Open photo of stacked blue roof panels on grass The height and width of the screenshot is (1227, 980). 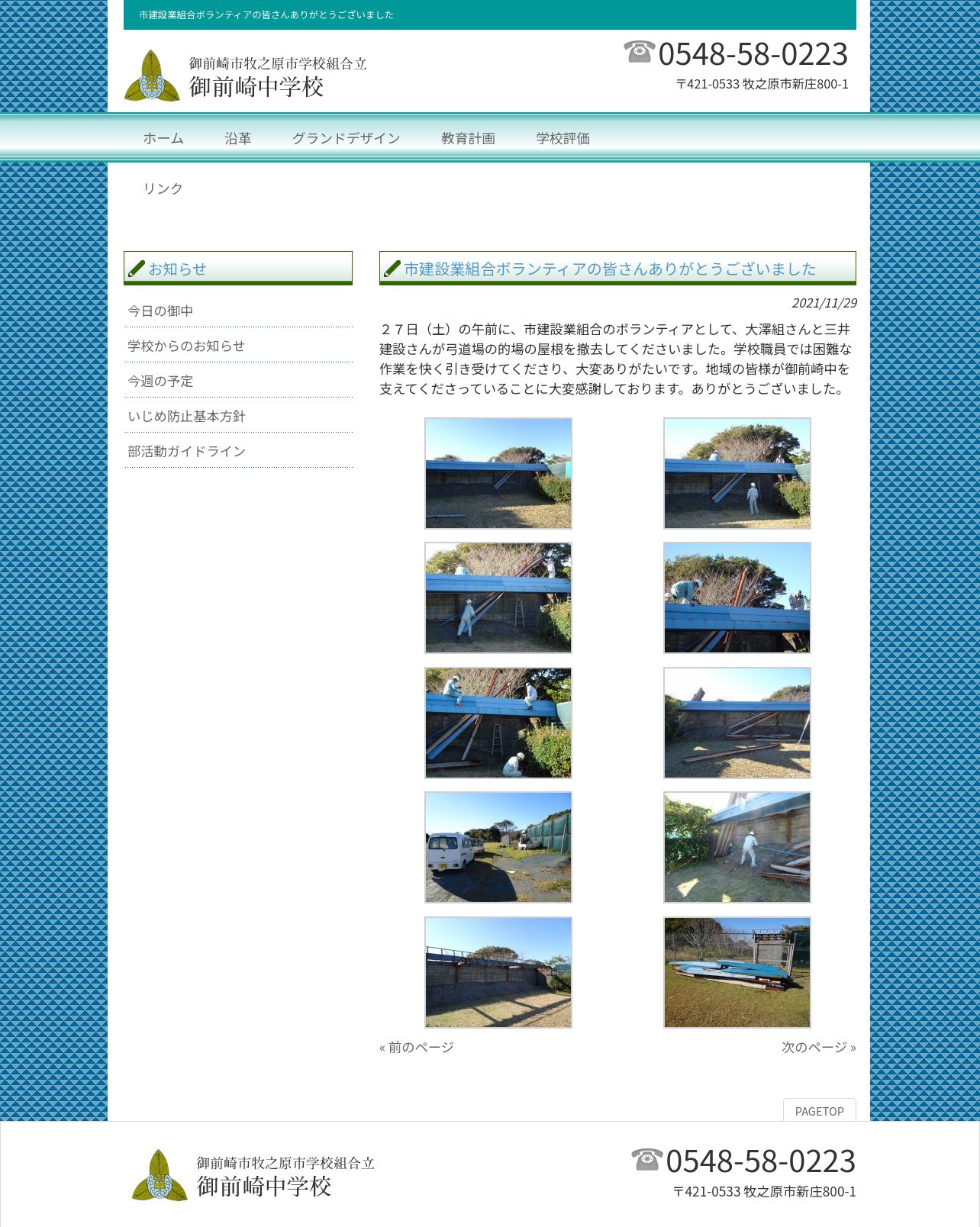coord(737,972)
